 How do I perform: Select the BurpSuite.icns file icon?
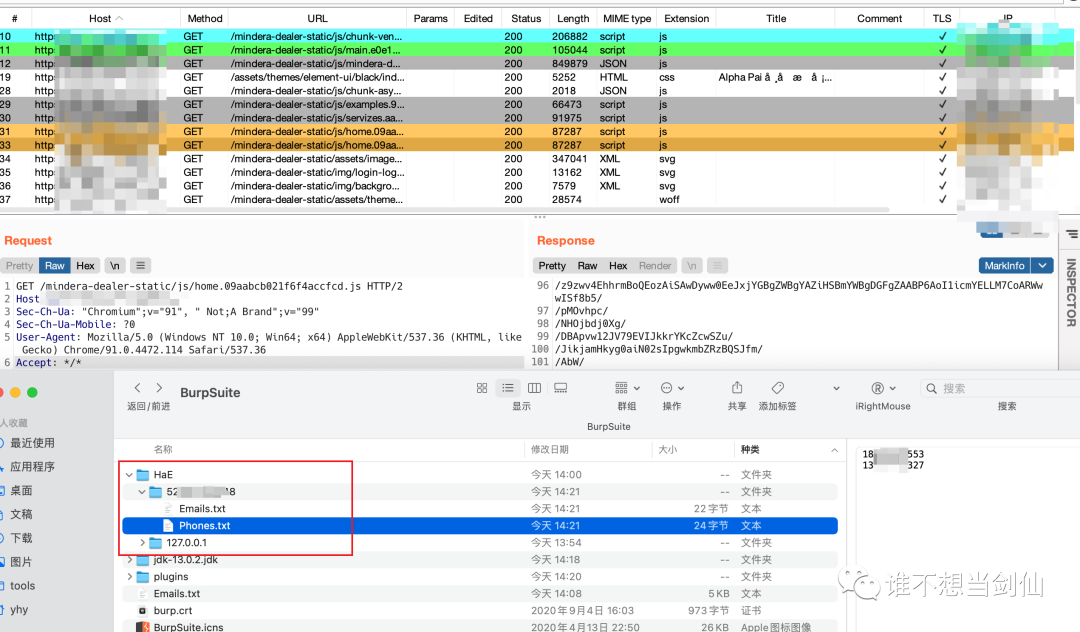tap(143, 627)
